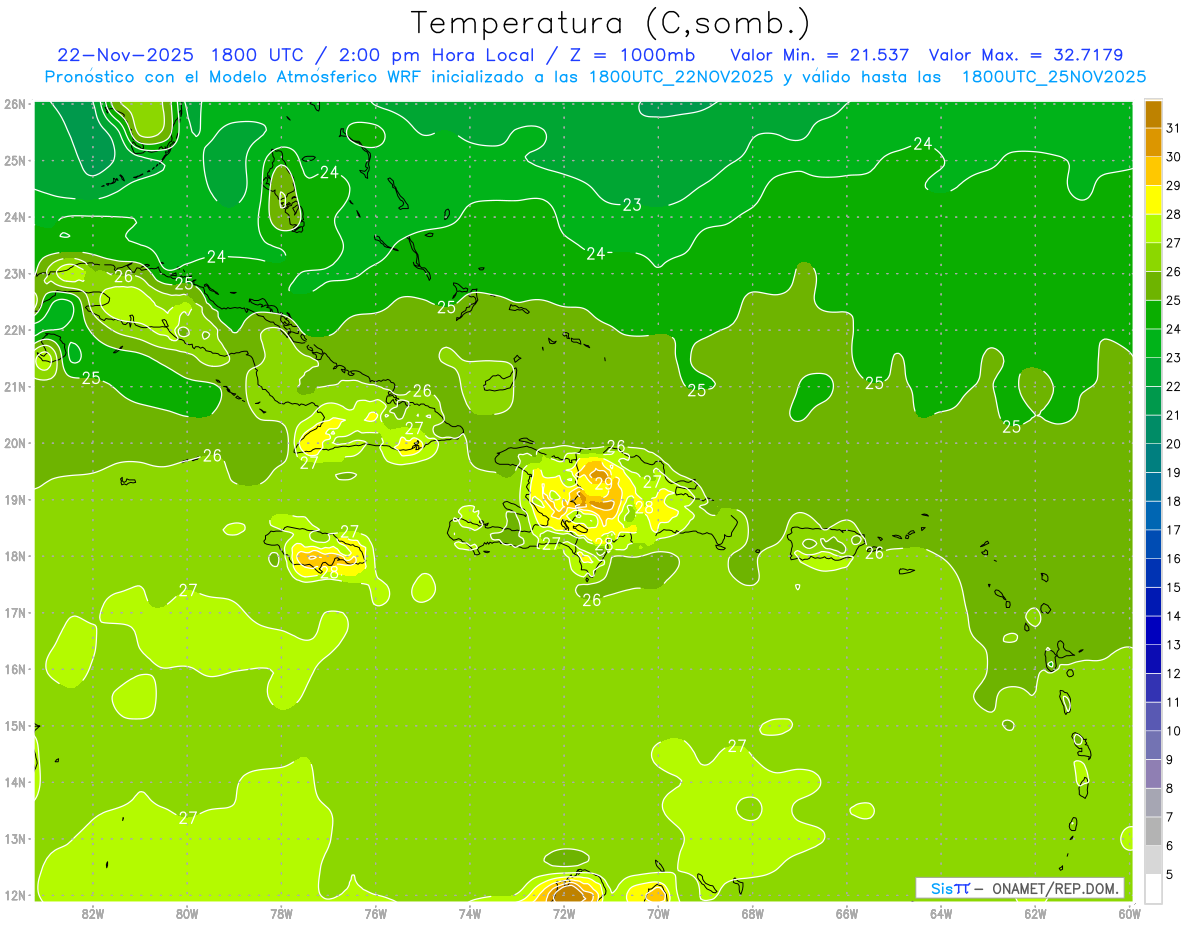Click the "23N" latitude axis label
Viewport: 1200px width, 927px height.
(15, 273)
